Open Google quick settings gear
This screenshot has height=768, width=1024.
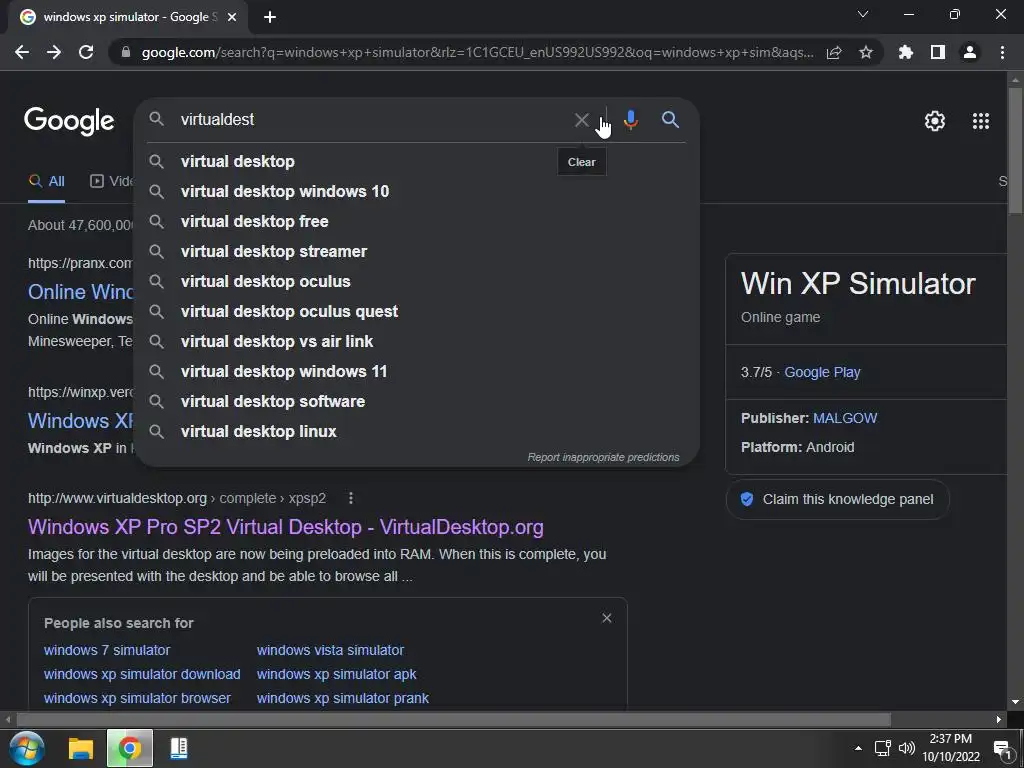(935, 121)
